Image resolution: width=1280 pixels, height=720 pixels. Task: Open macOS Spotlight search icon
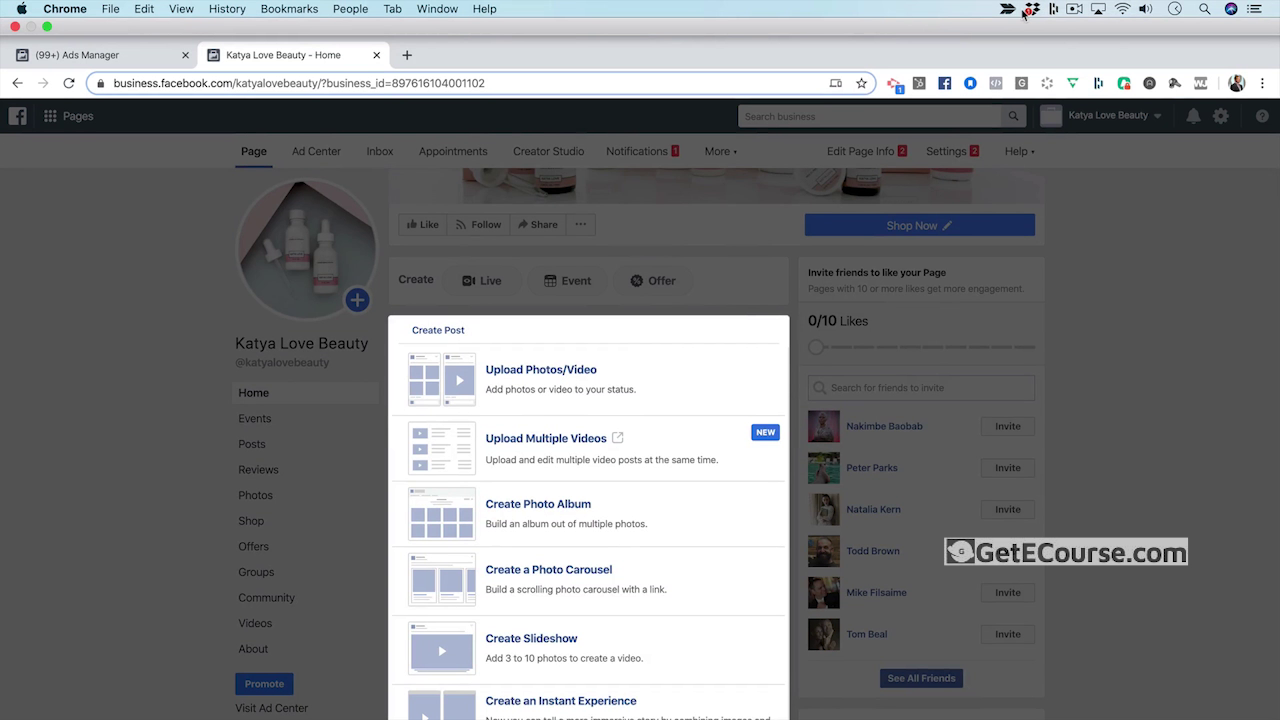click(1204, 9)
